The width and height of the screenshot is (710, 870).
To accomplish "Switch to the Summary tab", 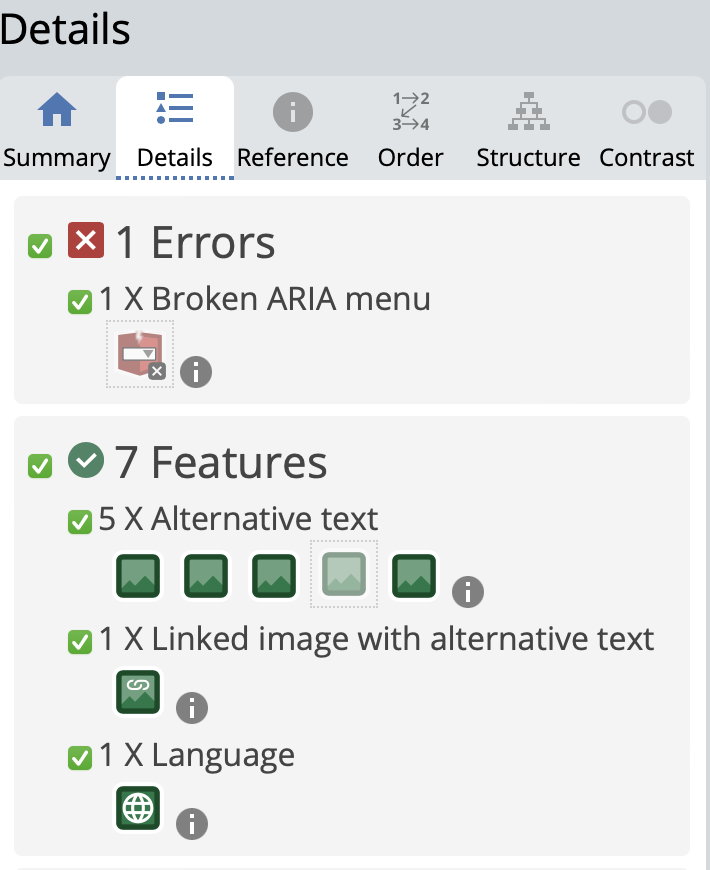I will click(x=57, y=130).
